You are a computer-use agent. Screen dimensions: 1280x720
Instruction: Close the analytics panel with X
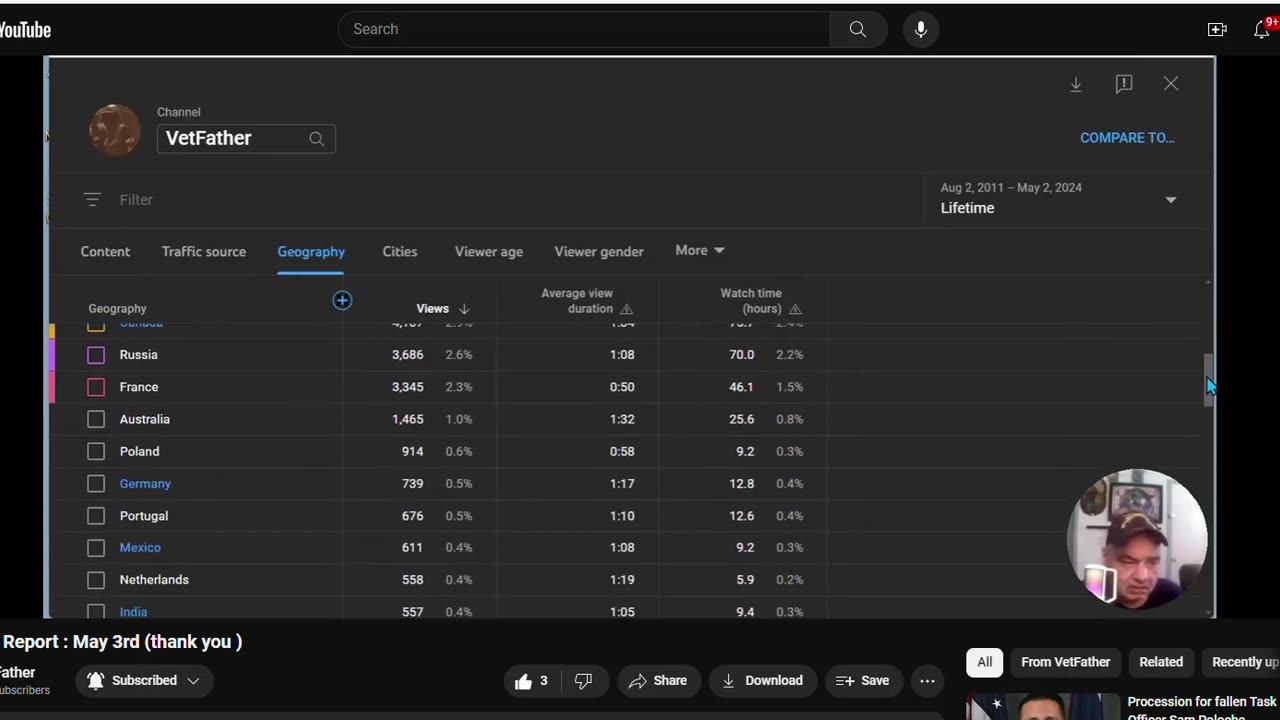point(1171,84)
